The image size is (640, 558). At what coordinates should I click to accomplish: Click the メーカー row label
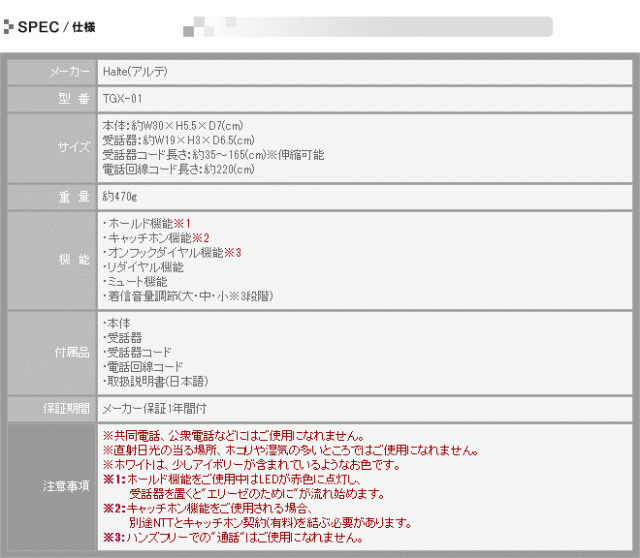click(x=70, y=73)
